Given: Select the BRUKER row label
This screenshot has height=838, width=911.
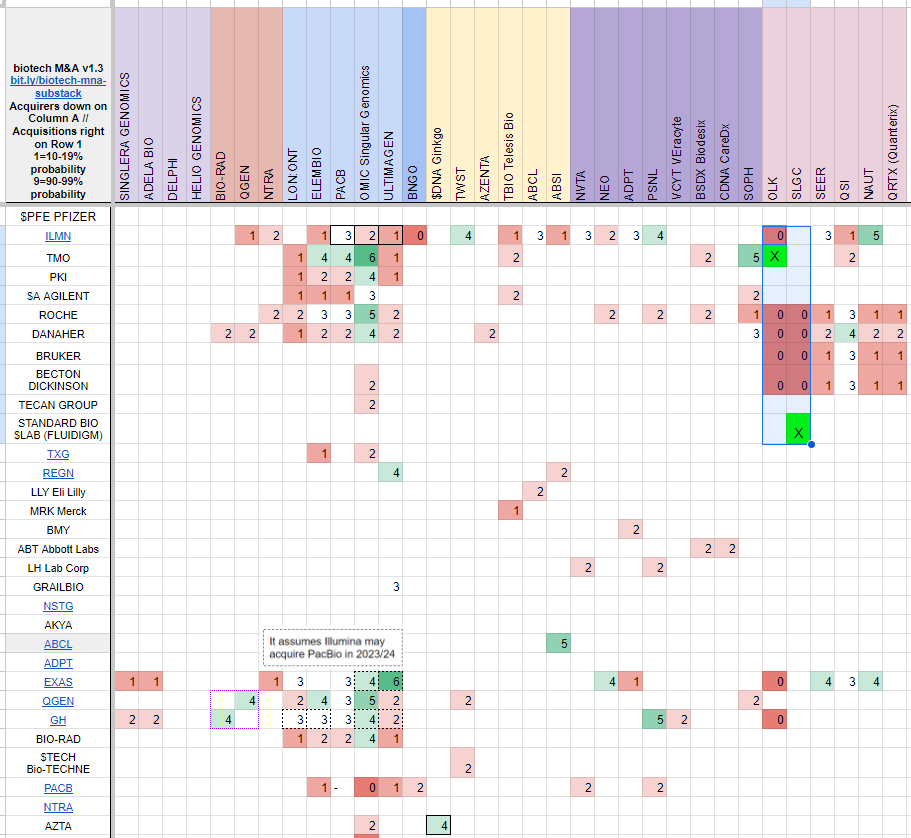Looking at the screenshot, I should 58,356.
